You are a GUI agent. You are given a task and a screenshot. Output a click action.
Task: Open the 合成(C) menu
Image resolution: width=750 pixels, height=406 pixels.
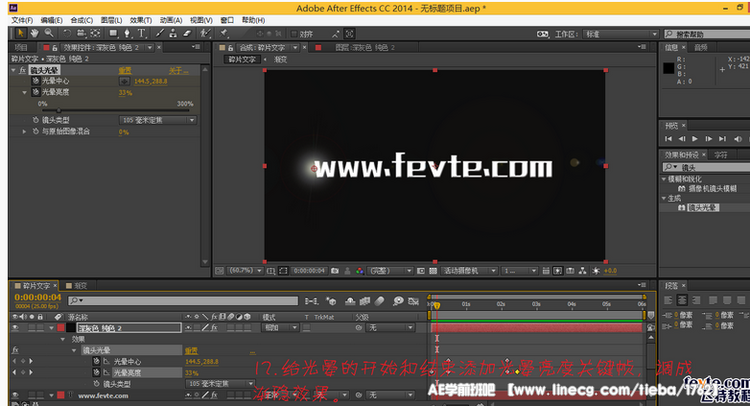click(x=82, y=20)
